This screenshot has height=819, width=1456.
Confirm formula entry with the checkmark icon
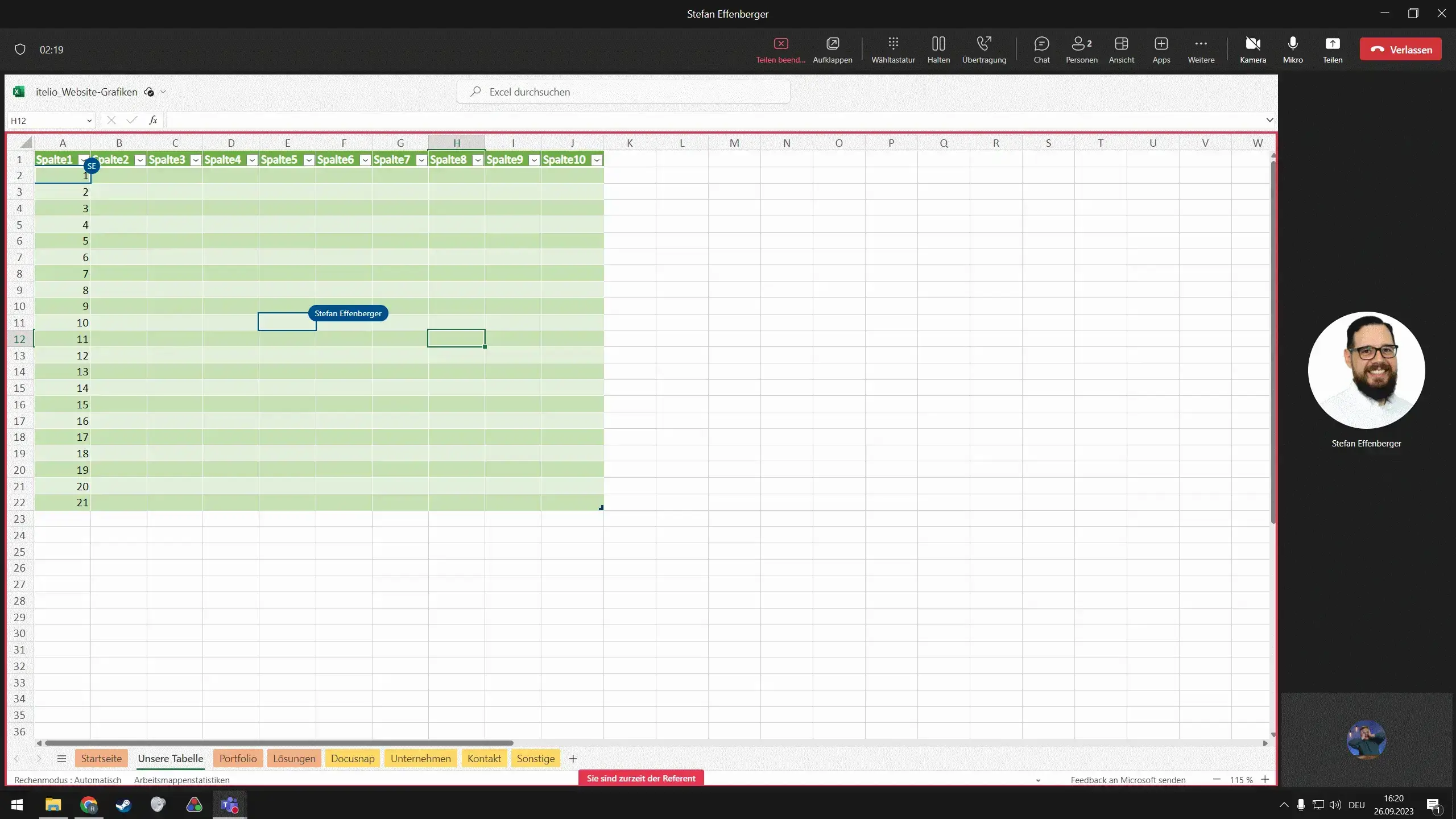pos(132,120)
